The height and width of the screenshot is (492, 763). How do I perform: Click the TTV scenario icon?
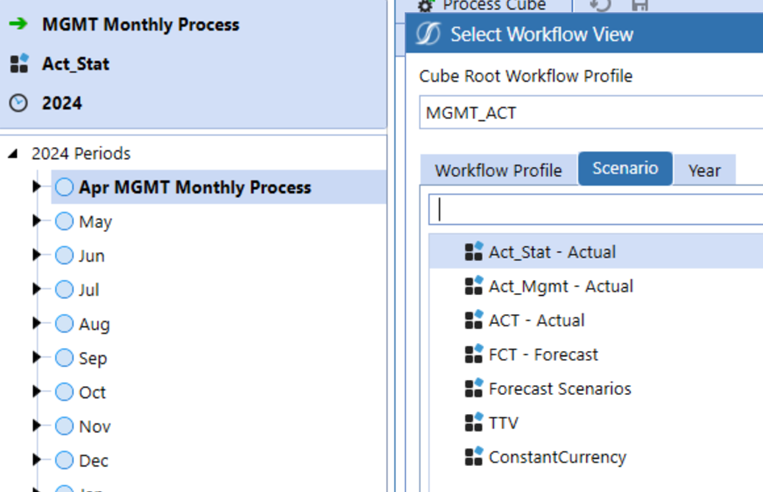(x=474, y=423)
